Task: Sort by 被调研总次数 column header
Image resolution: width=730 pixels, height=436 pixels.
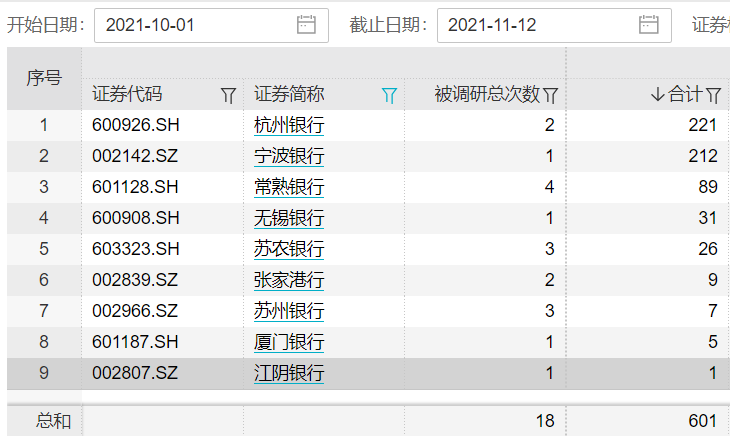Action: [486, 95]
